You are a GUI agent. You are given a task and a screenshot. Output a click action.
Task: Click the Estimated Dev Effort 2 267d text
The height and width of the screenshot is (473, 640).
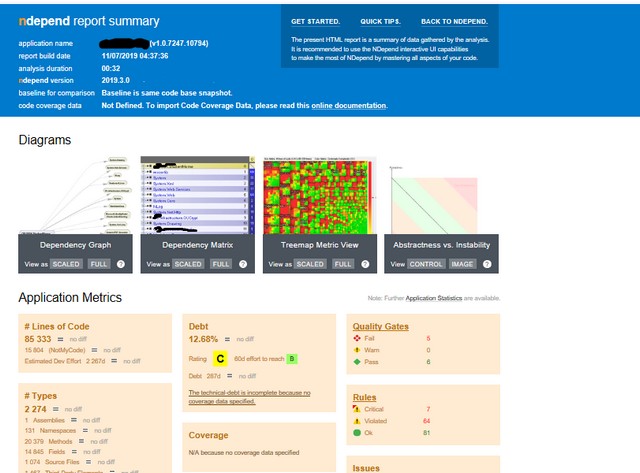(x=65, y=361)
